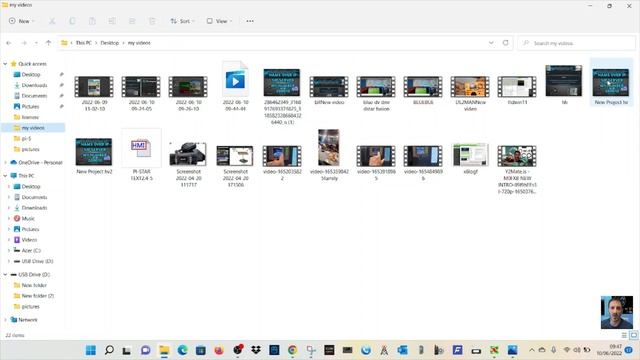Show hidden system tray icons
This screenshot has width=640, height=360.
click(x=531, y=350)
